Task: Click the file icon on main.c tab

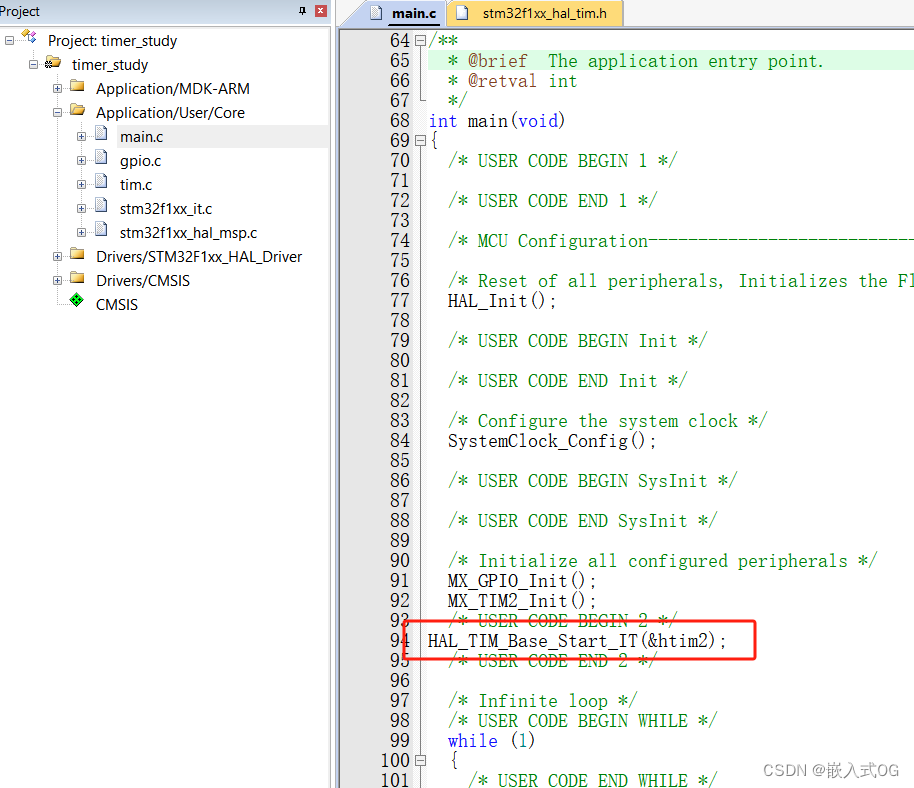Action: (x=377, y=13)
